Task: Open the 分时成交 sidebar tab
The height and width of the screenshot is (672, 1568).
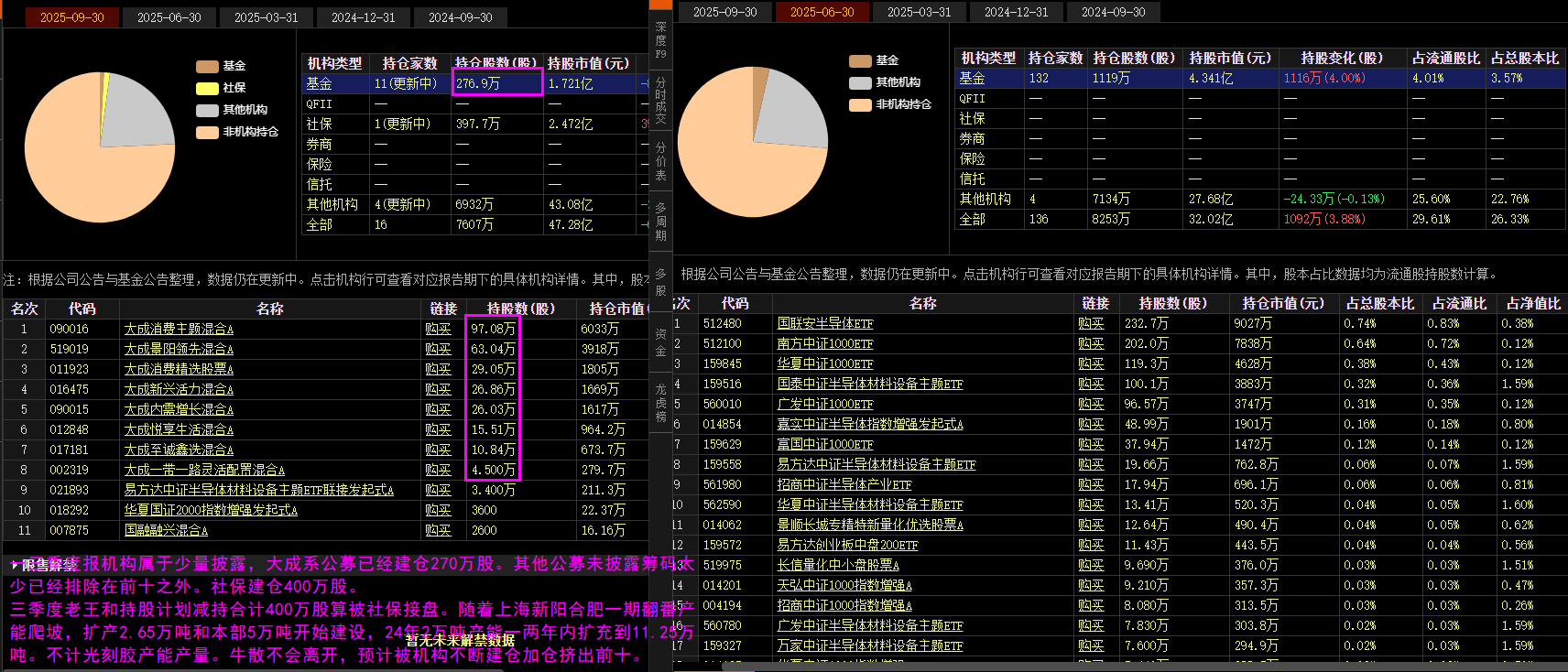Action: click(x=660, y=101)
